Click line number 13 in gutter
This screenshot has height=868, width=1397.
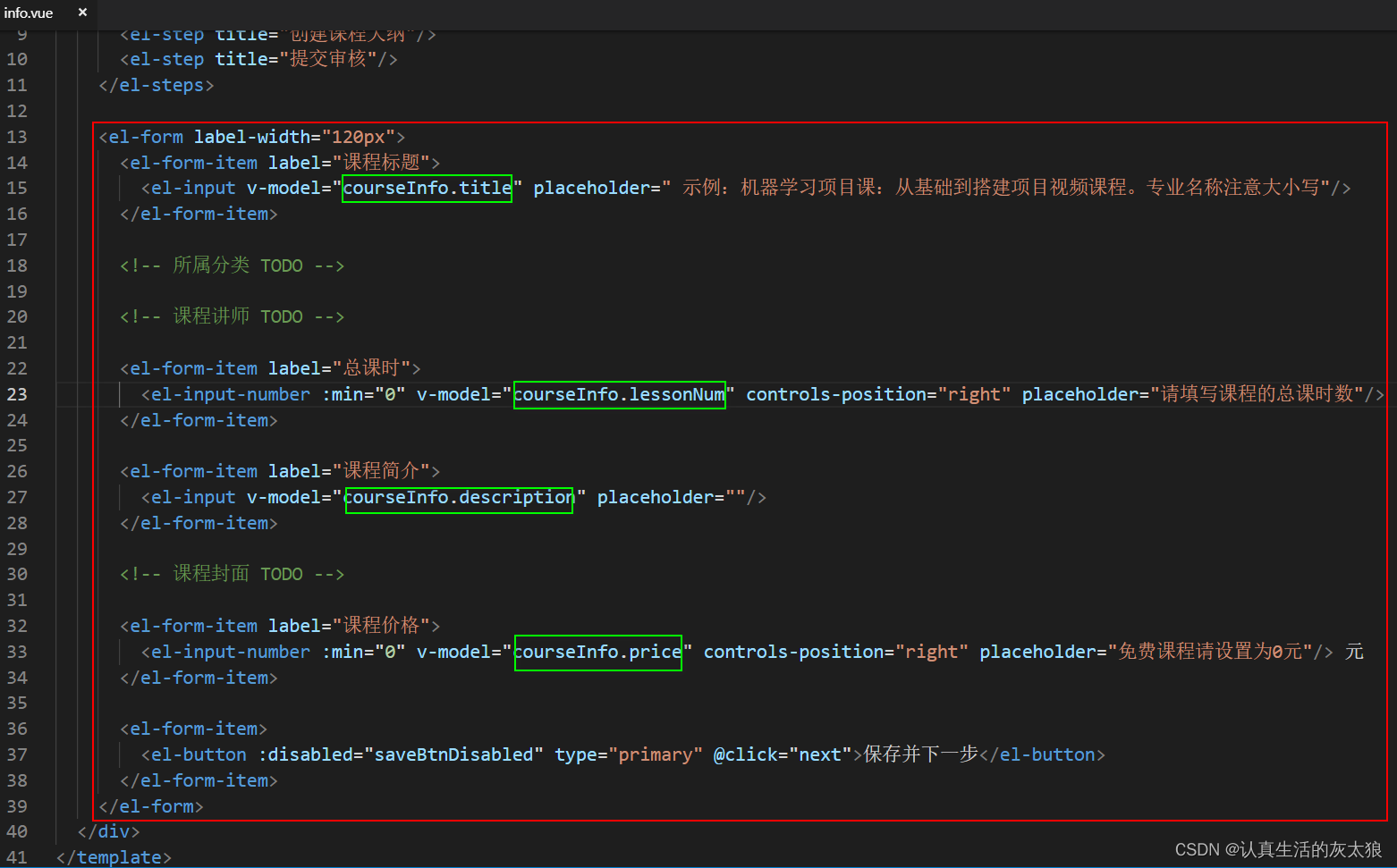[x=17, y=137]
